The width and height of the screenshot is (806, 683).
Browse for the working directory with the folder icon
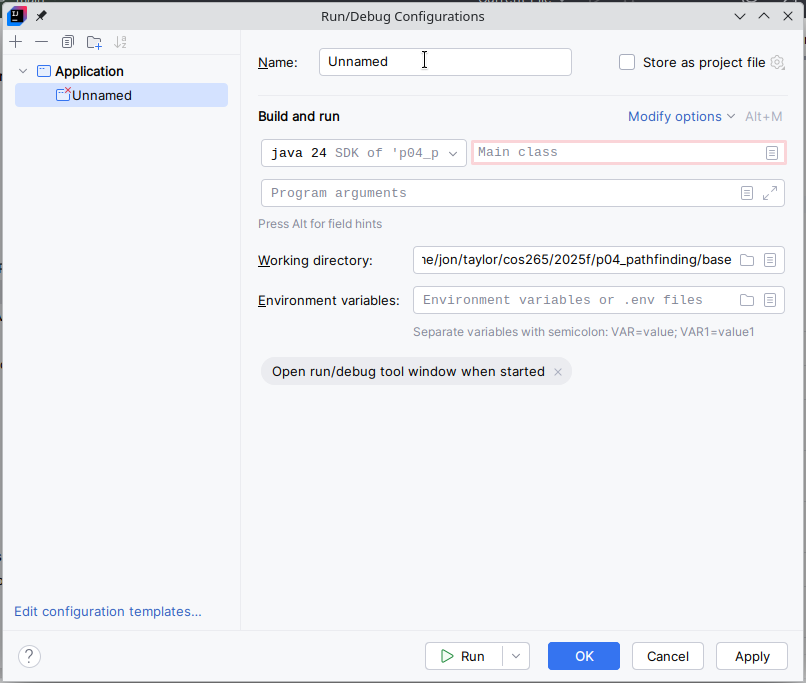click(x=747, y=260)
